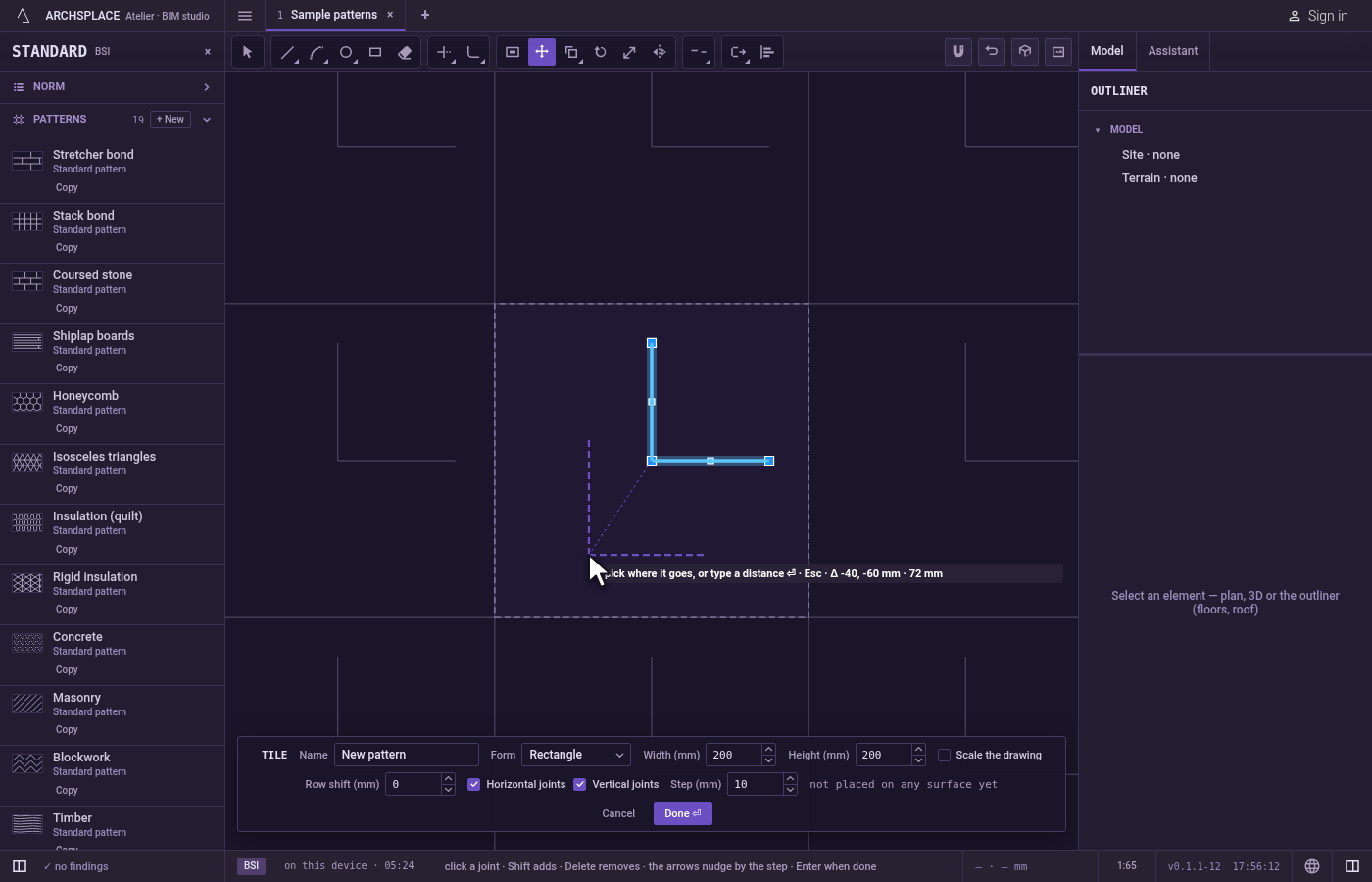This screenshot has width=1372, height=882.
Task: Click the Done button
Action: pyautogui.click(x=683, y=813)
